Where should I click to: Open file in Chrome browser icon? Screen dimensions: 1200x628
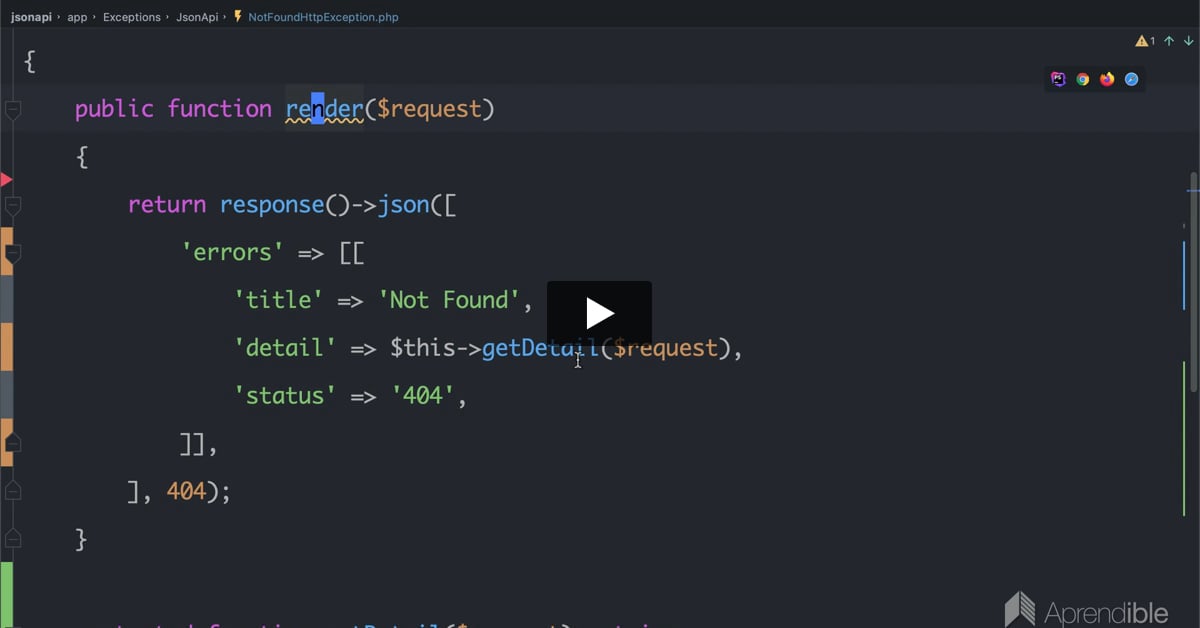pos(1083,79)
